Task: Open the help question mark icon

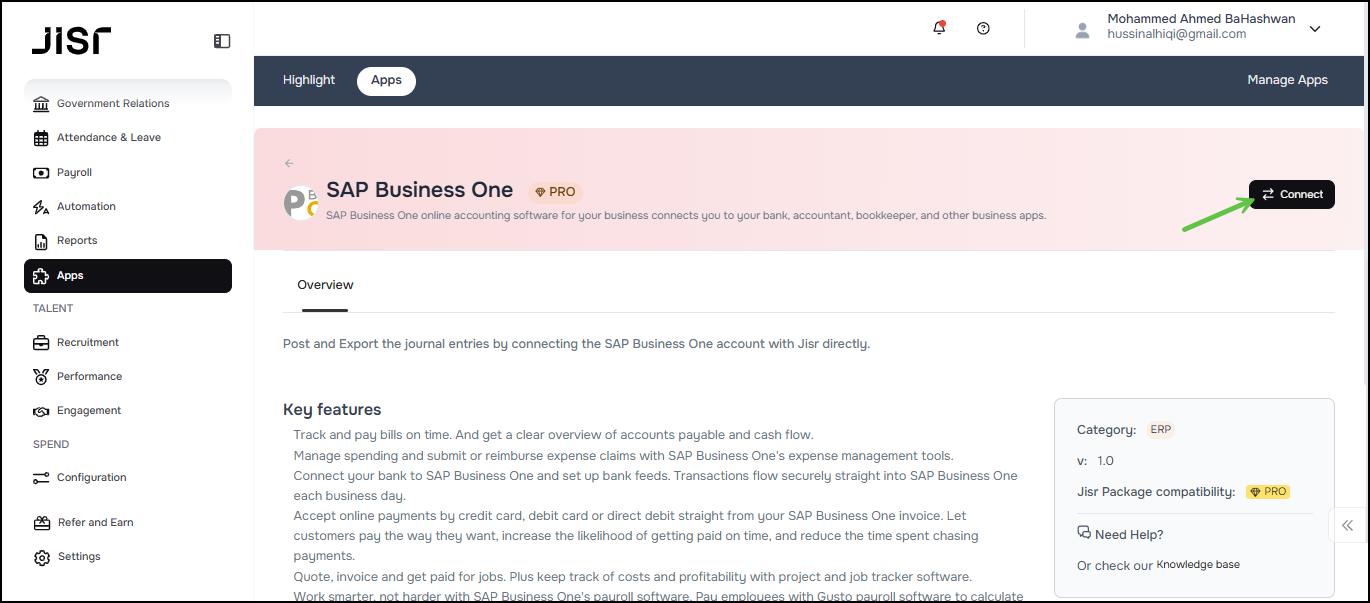Action: (x=983, y=28)
